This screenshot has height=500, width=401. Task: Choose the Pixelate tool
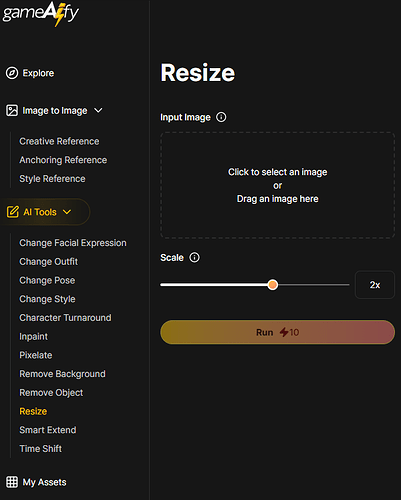coord(36,355)
